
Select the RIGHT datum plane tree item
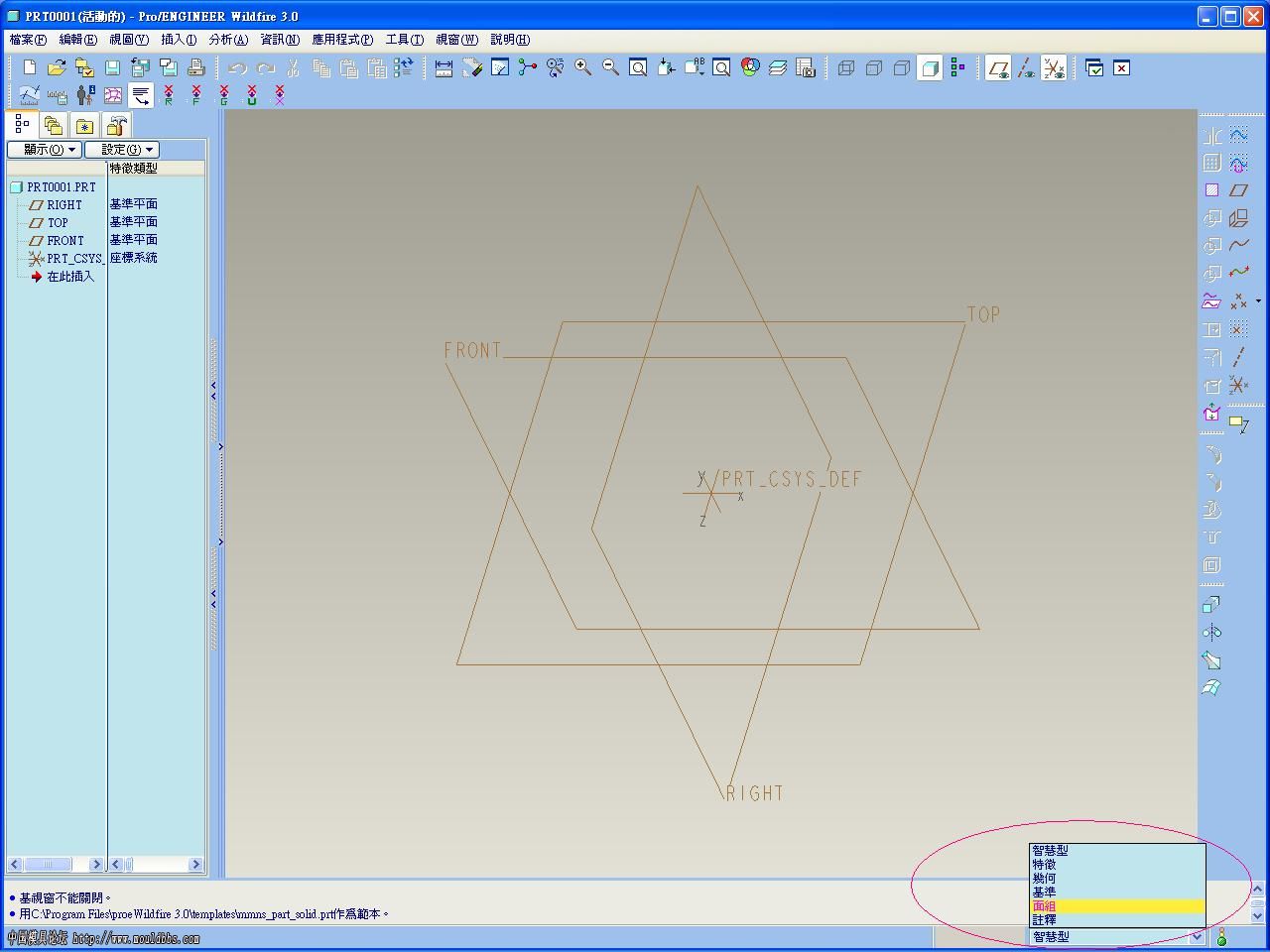coord(57,205)
